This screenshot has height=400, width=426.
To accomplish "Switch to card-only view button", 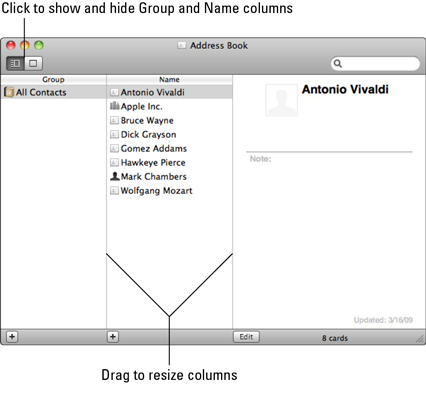I will click(x=33, y=63).
